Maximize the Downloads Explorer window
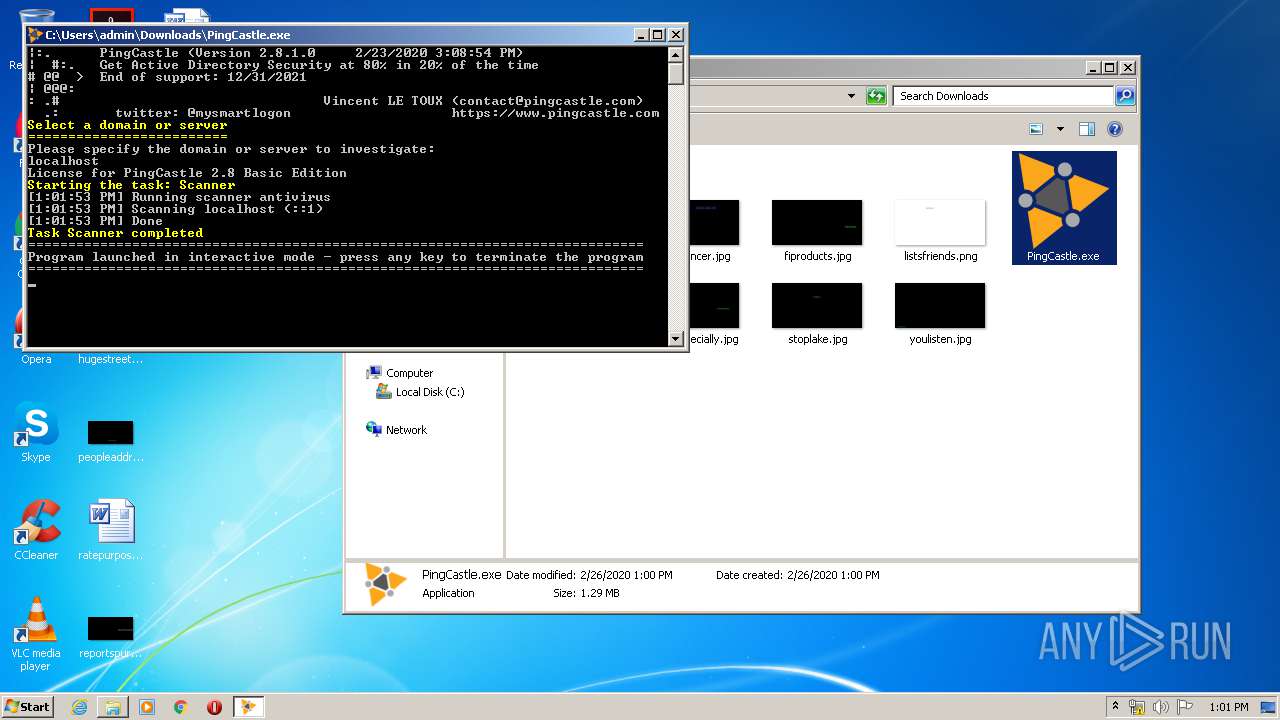The width and height of the screenshot is (1280, 720). tap(1109, 68)
